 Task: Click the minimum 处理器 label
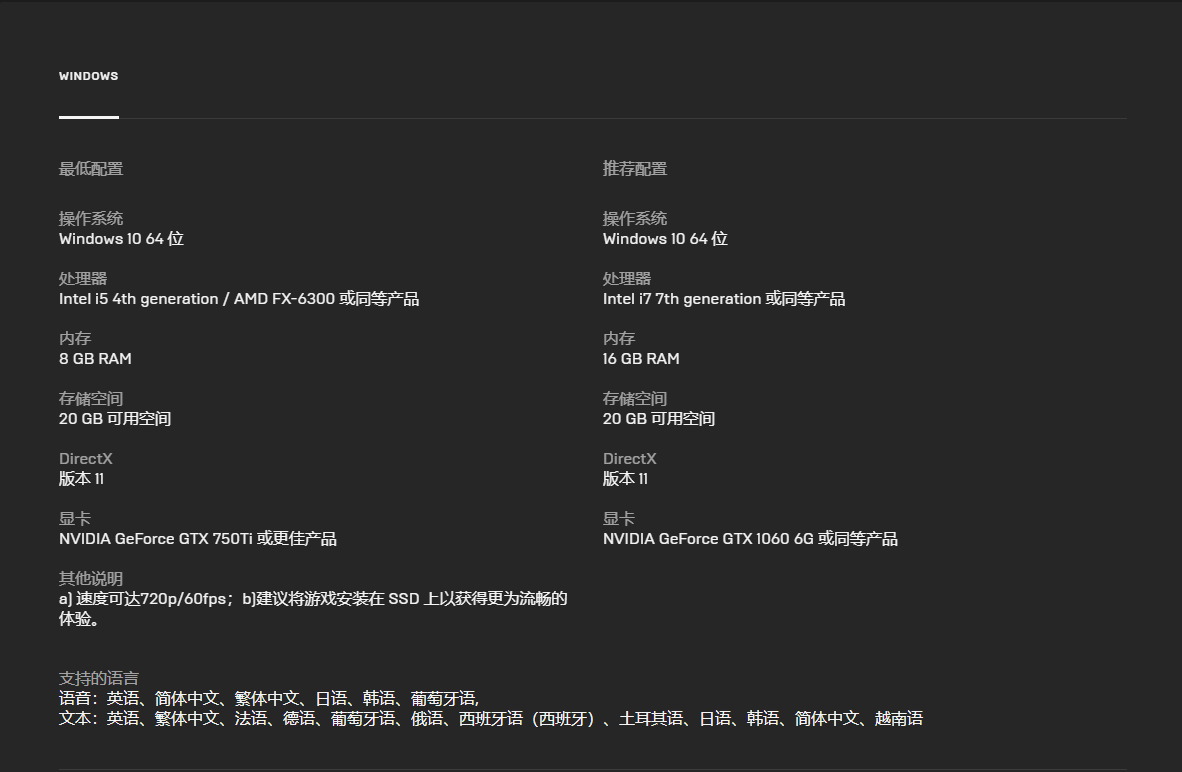[83, 279]
